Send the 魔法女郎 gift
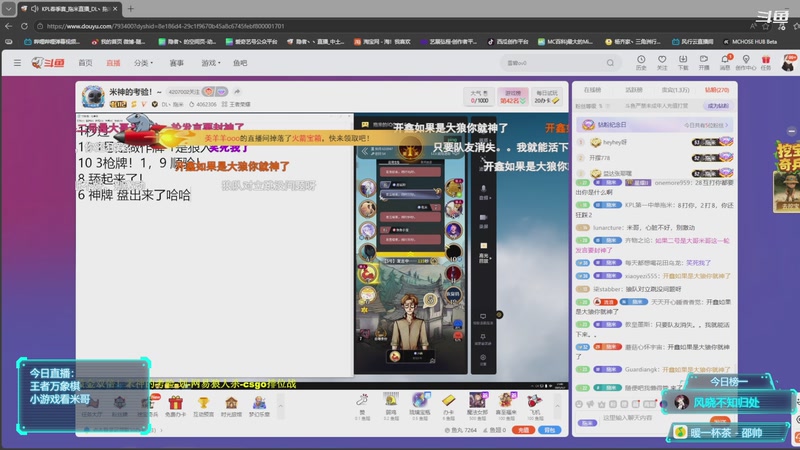This screenshot has height=450, width=800. (x=478, y=407)
